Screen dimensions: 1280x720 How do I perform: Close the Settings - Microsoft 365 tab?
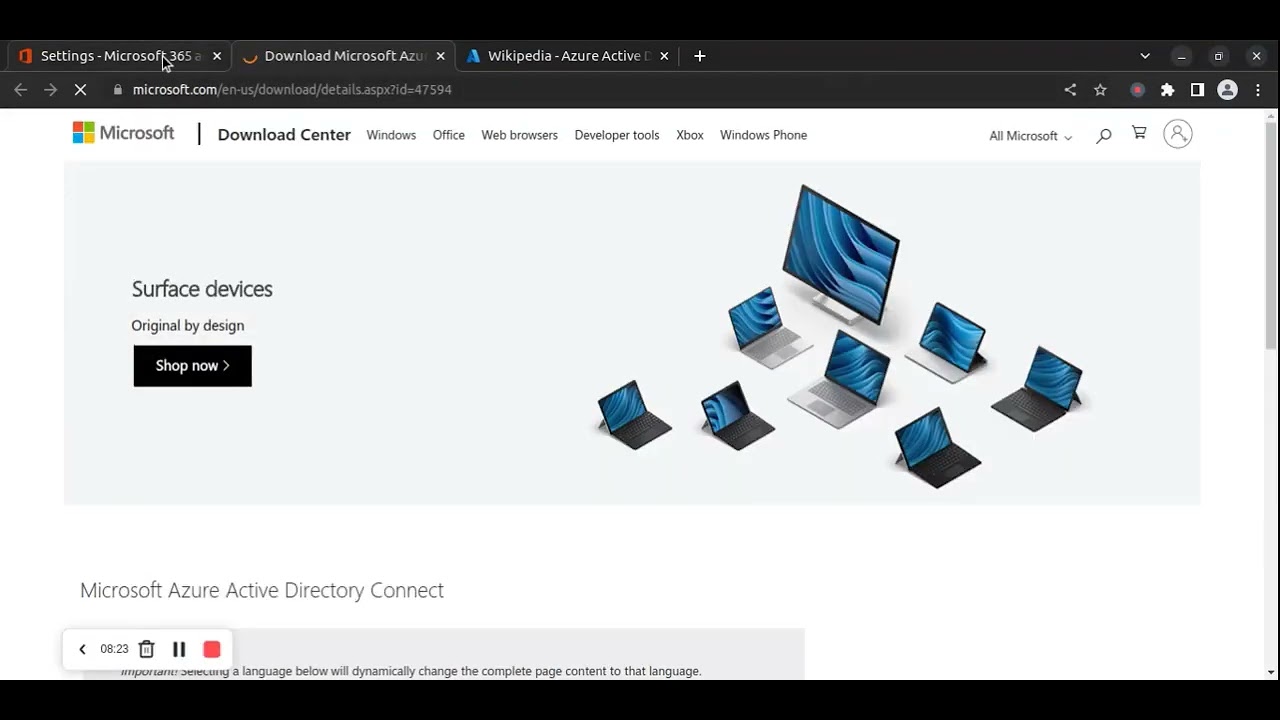[x=217, y=56]
